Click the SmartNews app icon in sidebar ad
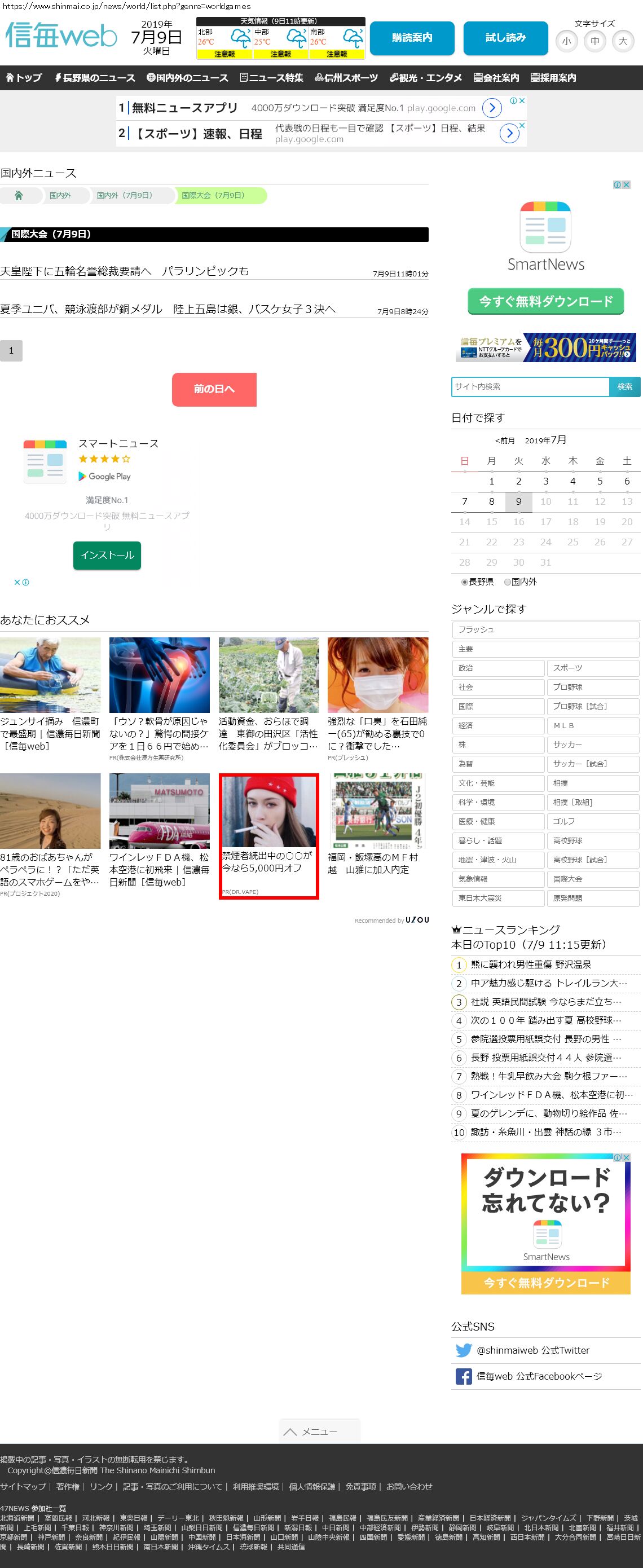 point(545,226)
